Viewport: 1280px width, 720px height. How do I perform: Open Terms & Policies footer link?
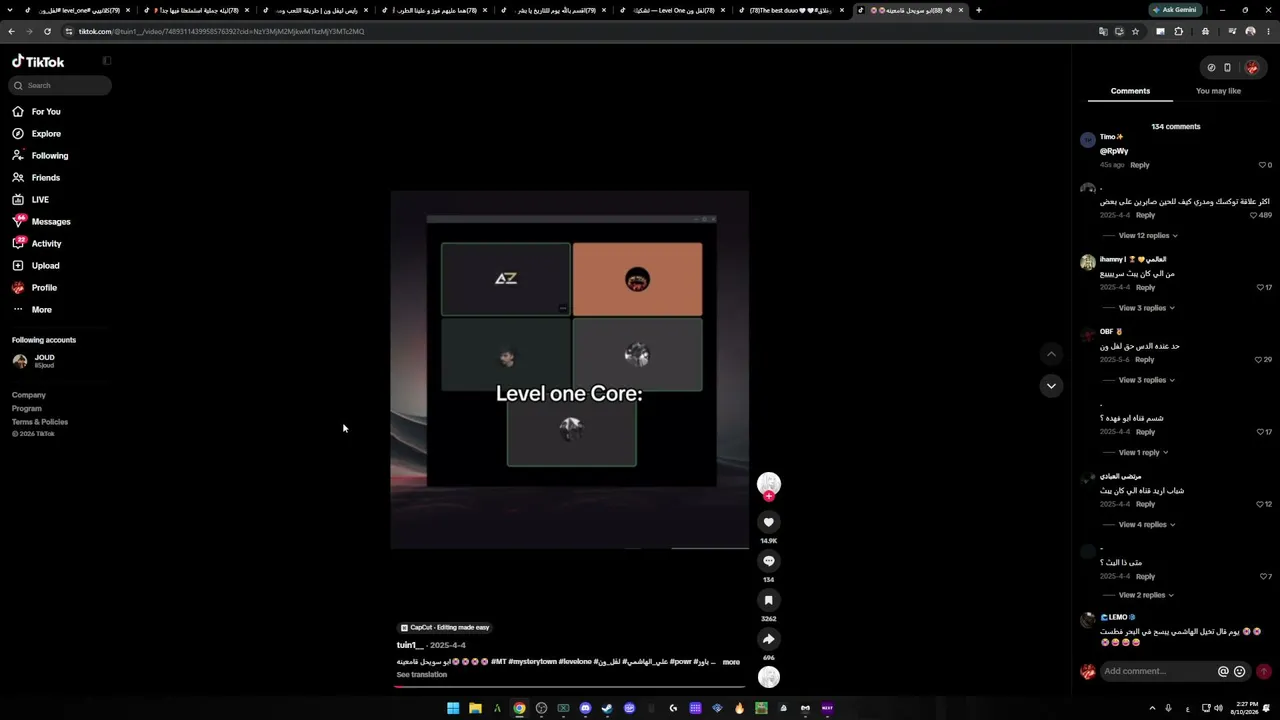tap(40, 422)
